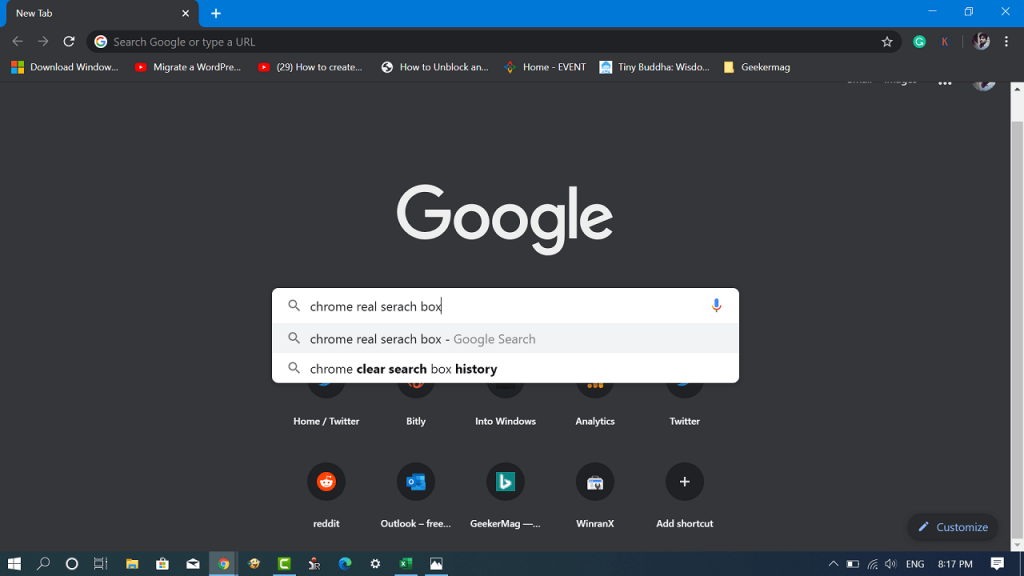Screen dimensions: 1024x576
Task: Open the Outlook shortcut icon
Action: point(416,482)
